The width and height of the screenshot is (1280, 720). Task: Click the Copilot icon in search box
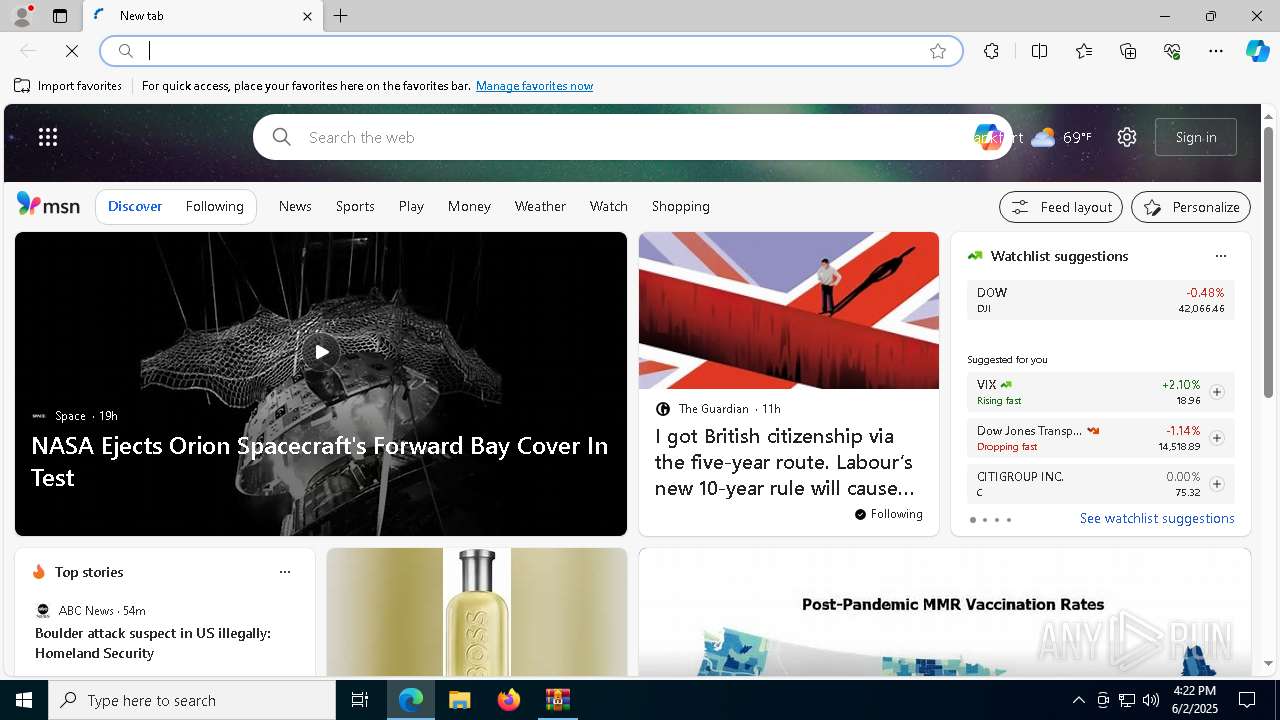point(988,137)
